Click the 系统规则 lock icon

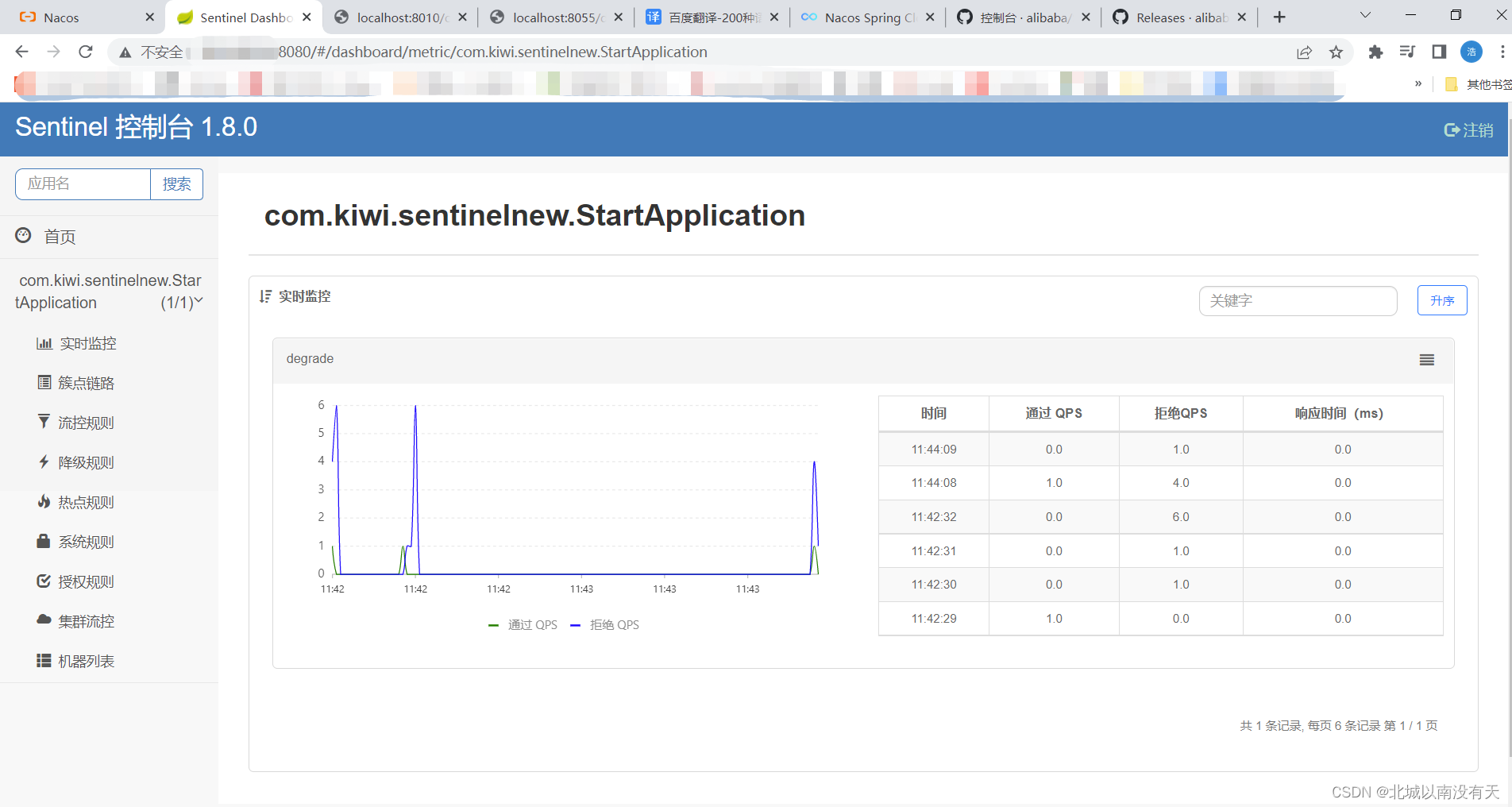tap(44, 541)
